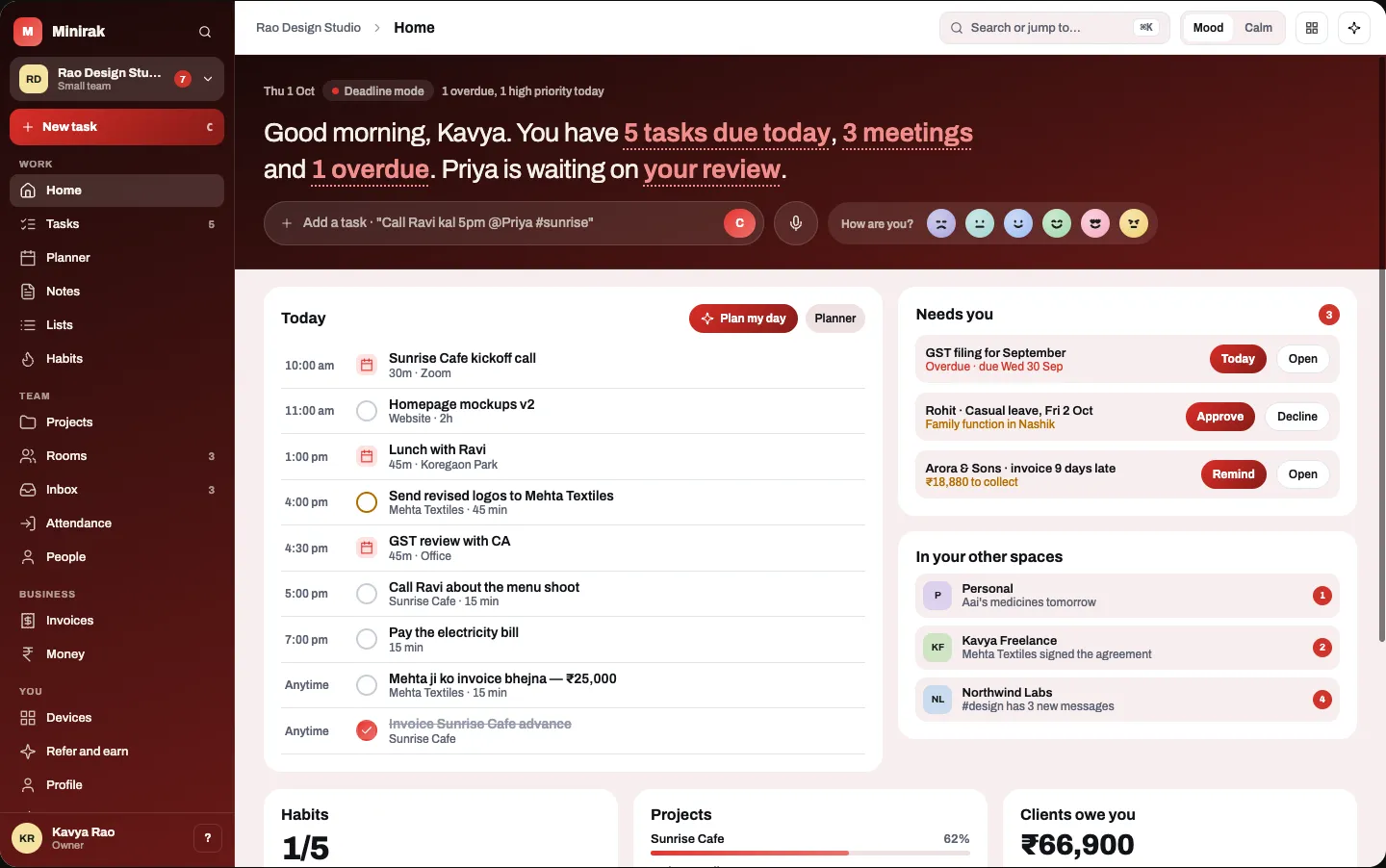The image size is (1386, 868).
Task: Click the '5 tasks due today' link
Action: [727, 133]
